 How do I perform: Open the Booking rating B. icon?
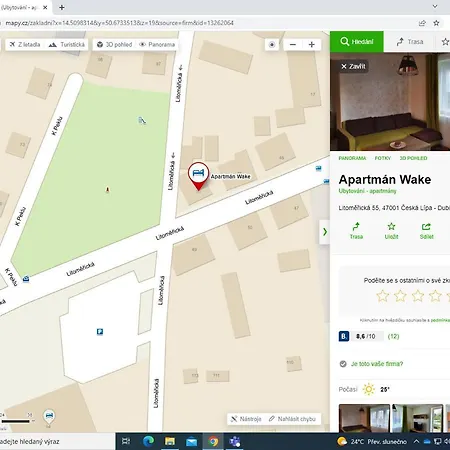344,336
